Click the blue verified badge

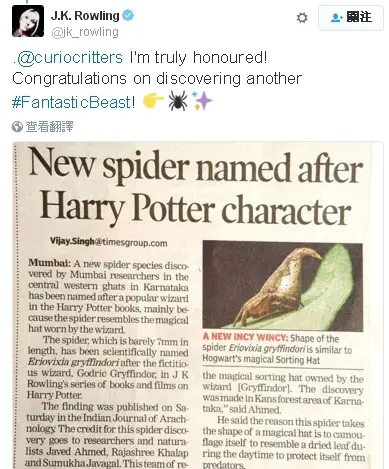tap(128, 15)
